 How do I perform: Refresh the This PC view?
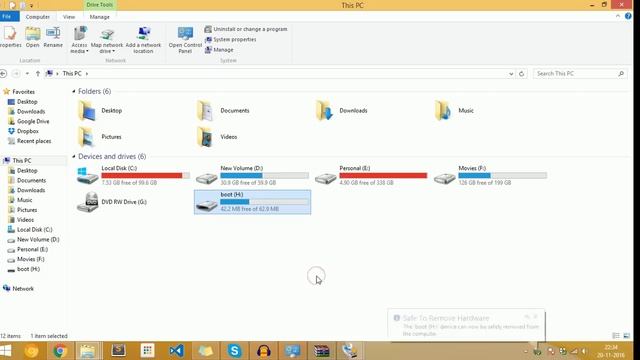tap(521, 73)
